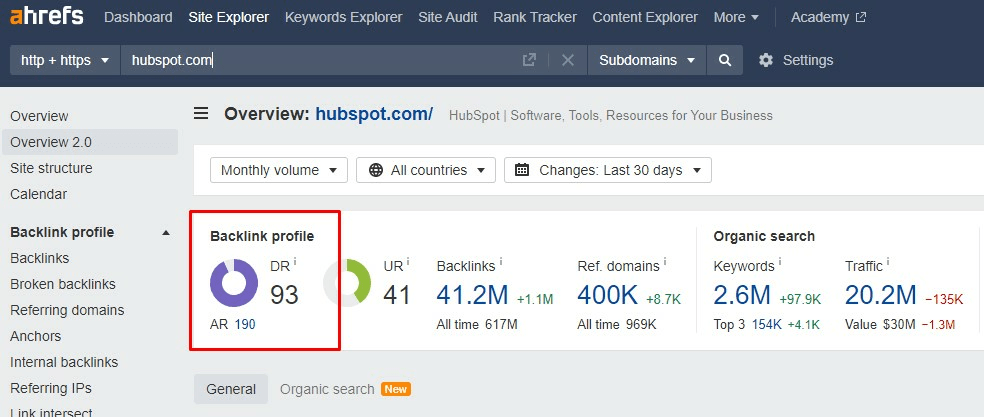Click the 2.6M keywords value

742,295
